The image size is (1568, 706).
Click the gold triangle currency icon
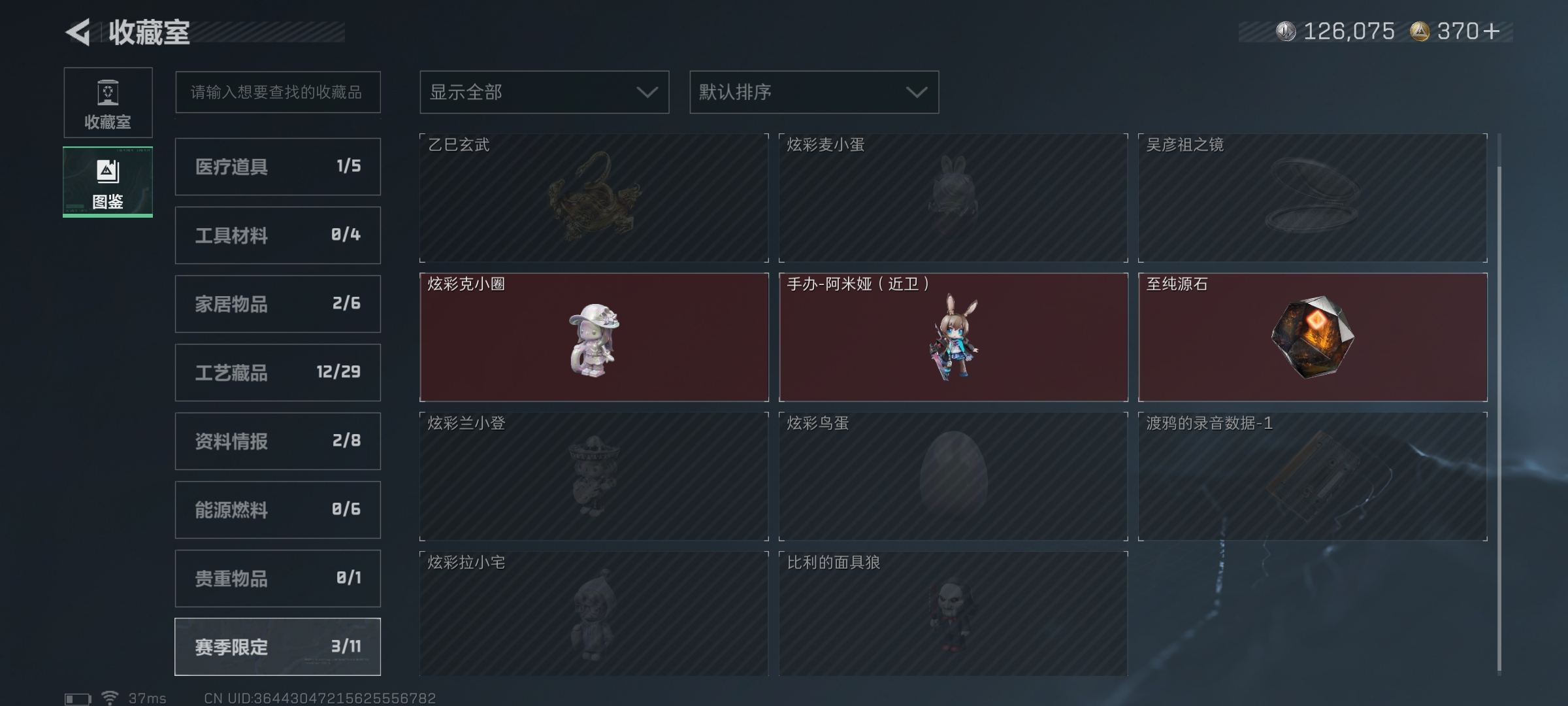coord(1419,31)
